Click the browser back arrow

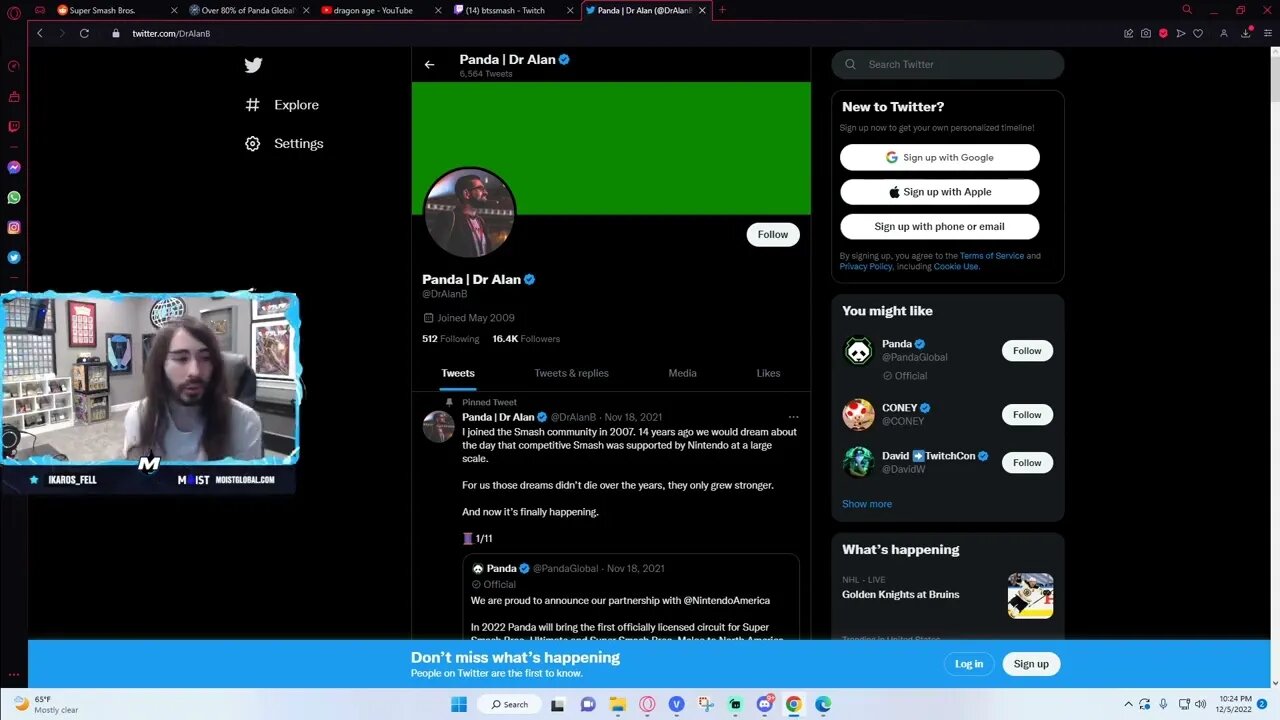(x=40, y=33)
